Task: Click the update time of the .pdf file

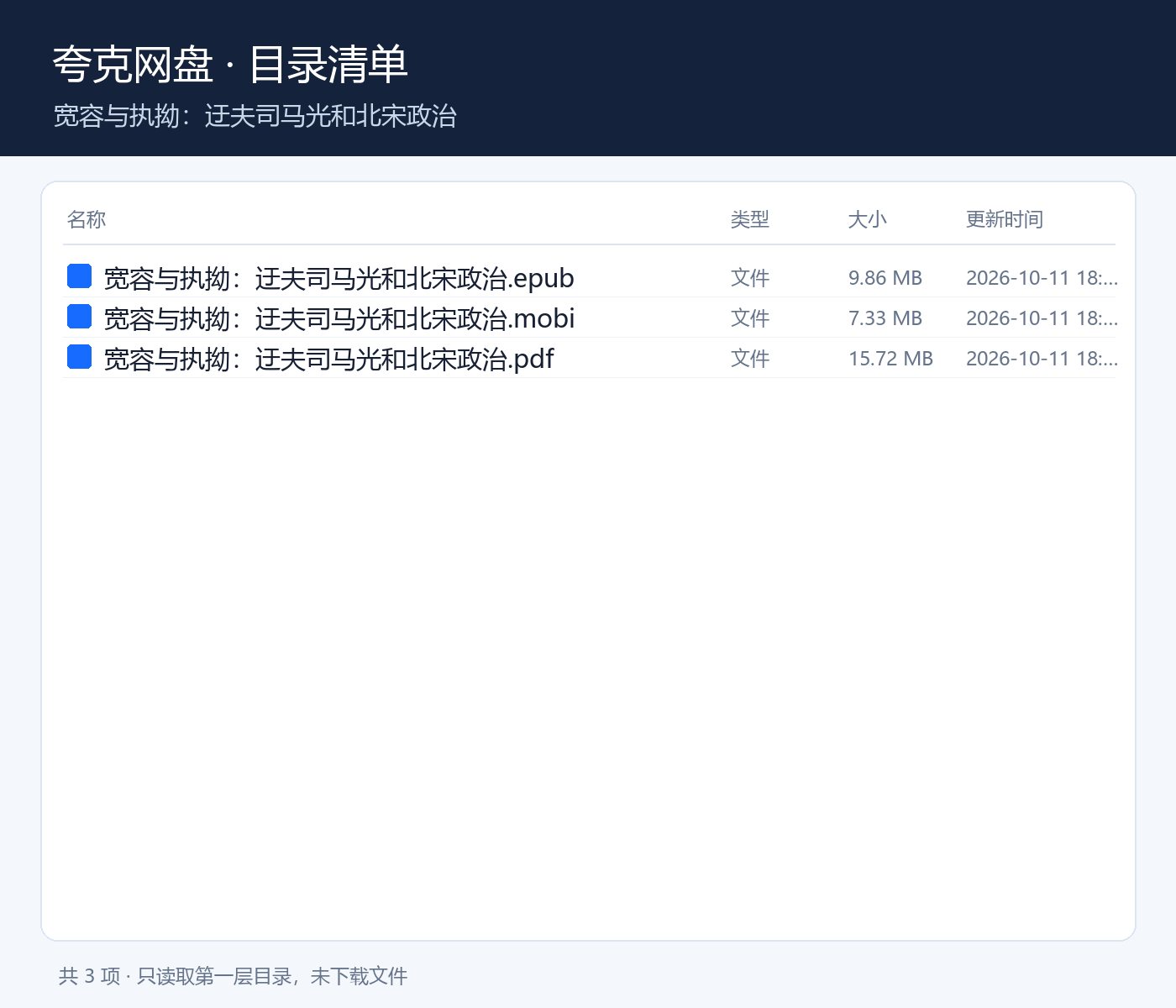Action: (1042, 359)
